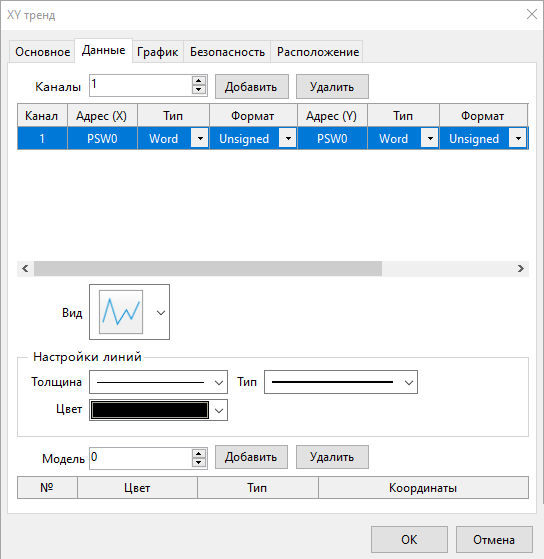544x559 pixels.
Task: Open the Вид chart style dropdown
Action: click(161, 313)
